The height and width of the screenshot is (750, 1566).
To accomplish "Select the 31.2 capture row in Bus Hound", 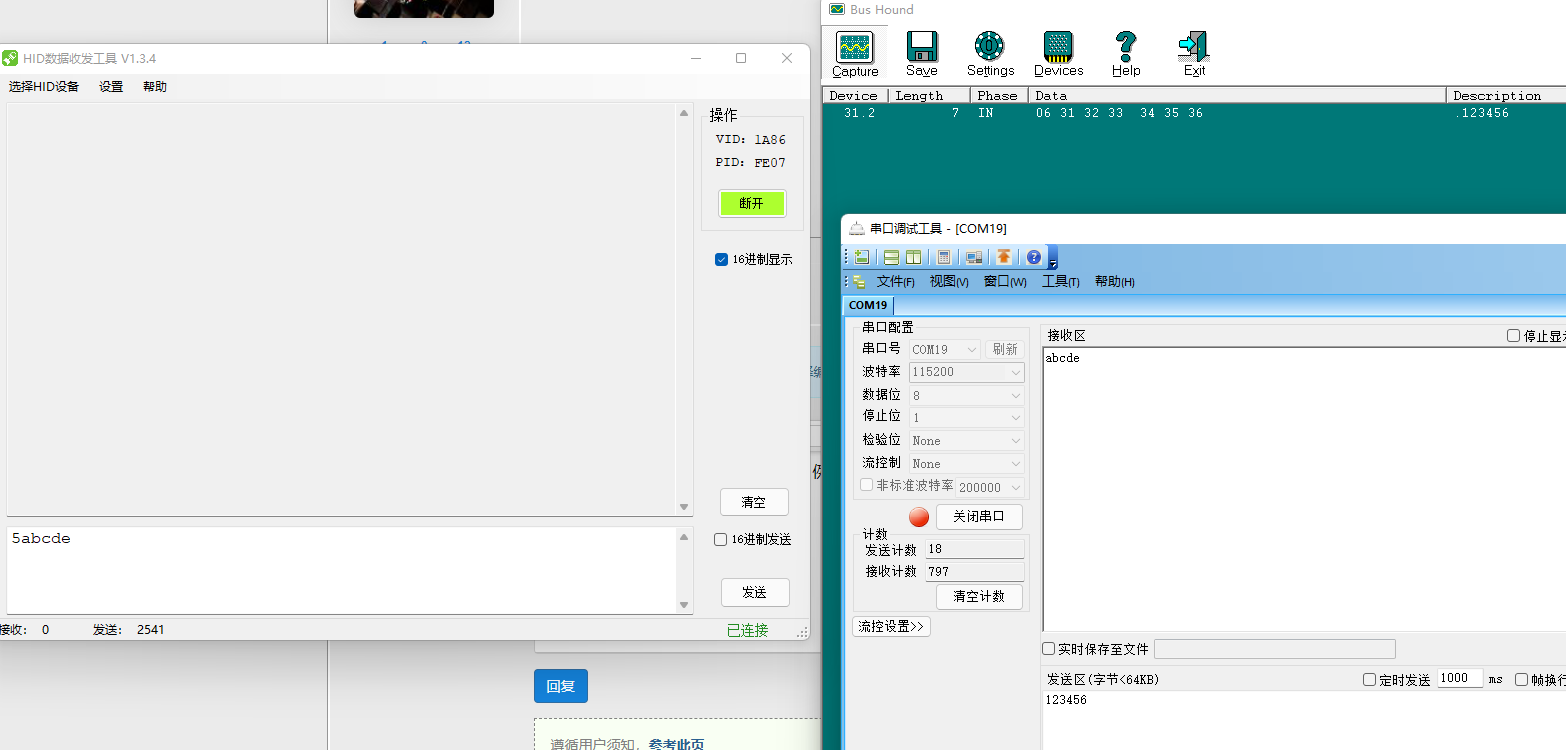I will tap(1194, 113).
